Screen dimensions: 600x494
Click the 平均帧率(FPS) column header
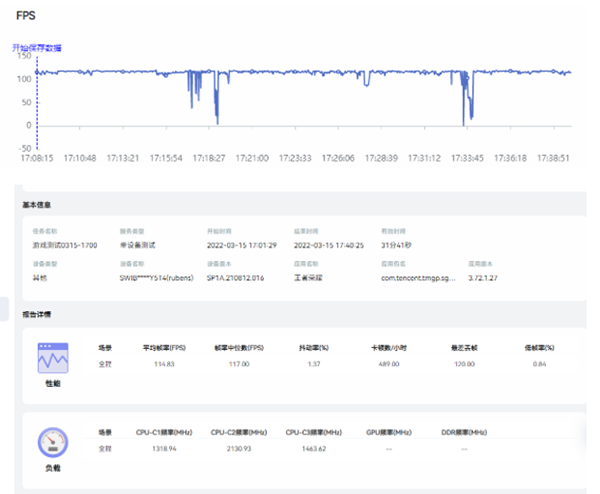(165, 347)
